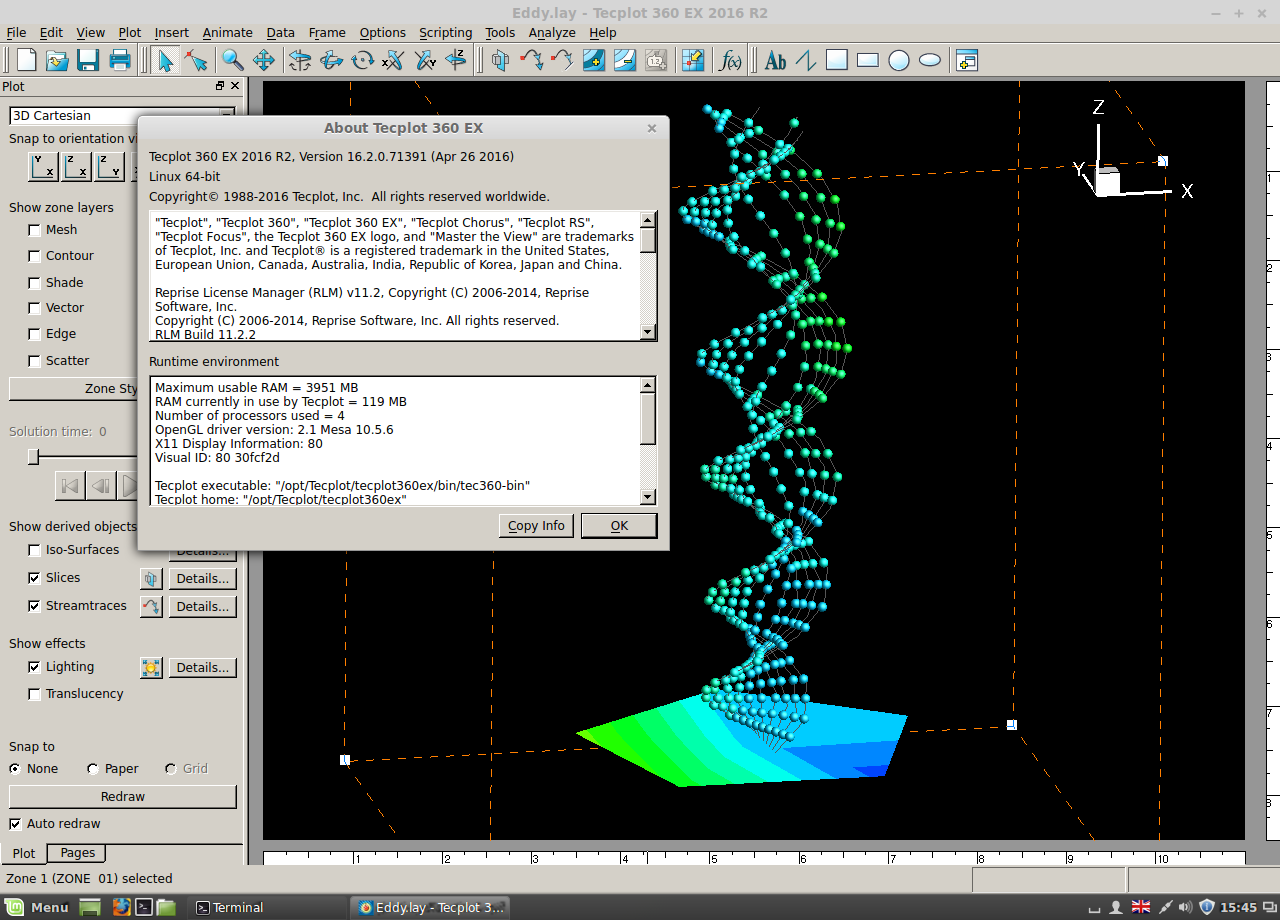
Task: Click Copy Info in About dialog
Action: pyautogui.click(x=536, y=526)
